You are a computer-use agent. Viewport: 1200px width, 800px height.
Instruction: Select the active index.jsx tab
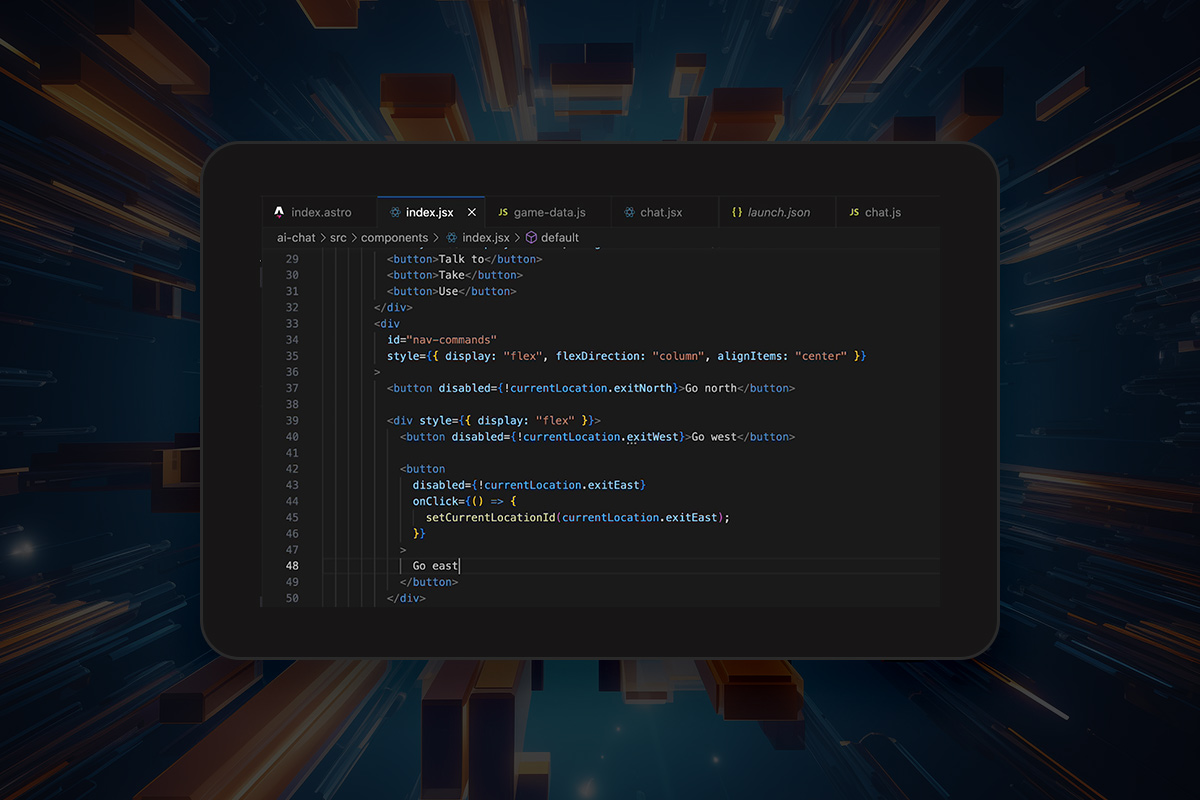tap(430, 212)
